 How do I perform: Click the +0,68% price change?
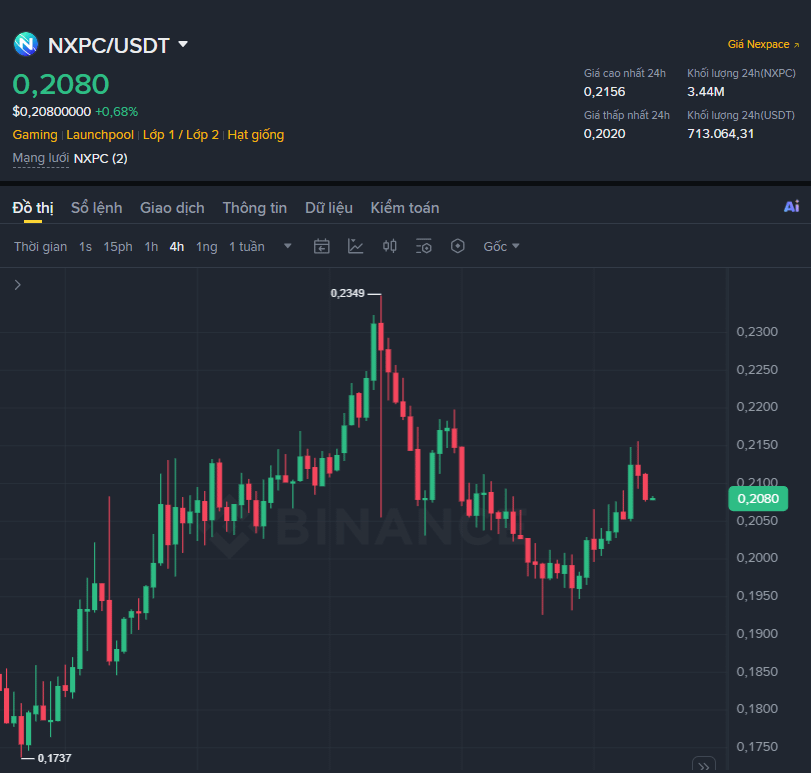(116, 112)
